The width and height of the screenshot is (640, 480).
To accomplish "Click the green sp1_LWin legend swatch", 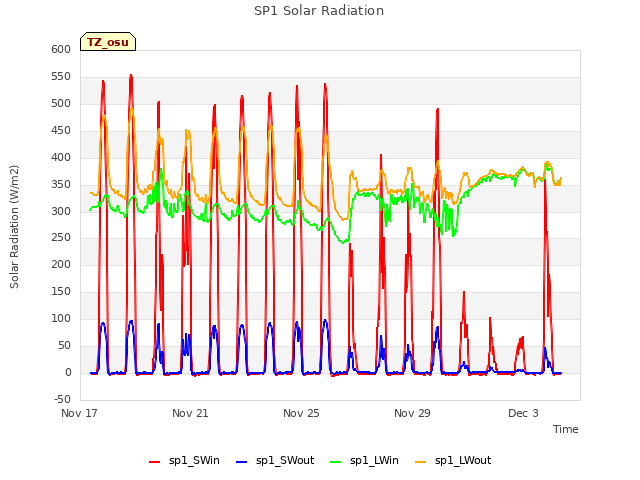I will pyautogui.click(x=336, y=462).
